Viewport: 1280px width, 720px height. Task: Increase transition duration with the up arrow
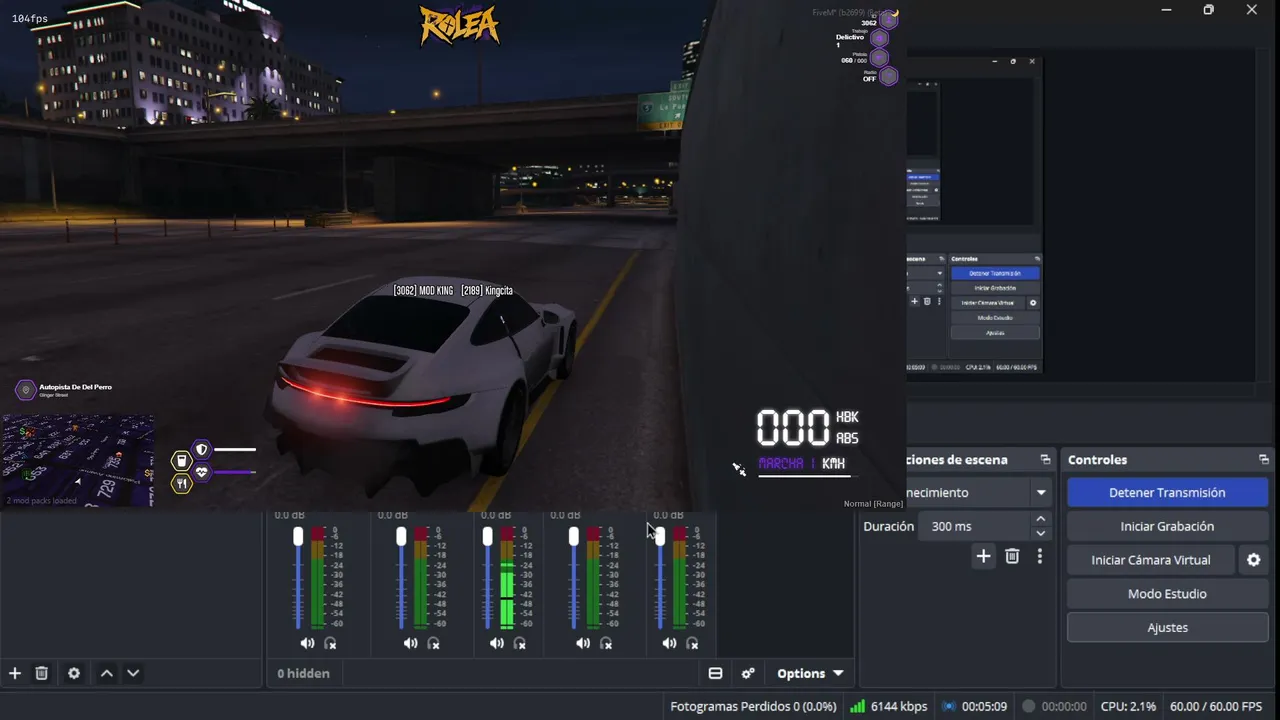[x=1041, y=519]
